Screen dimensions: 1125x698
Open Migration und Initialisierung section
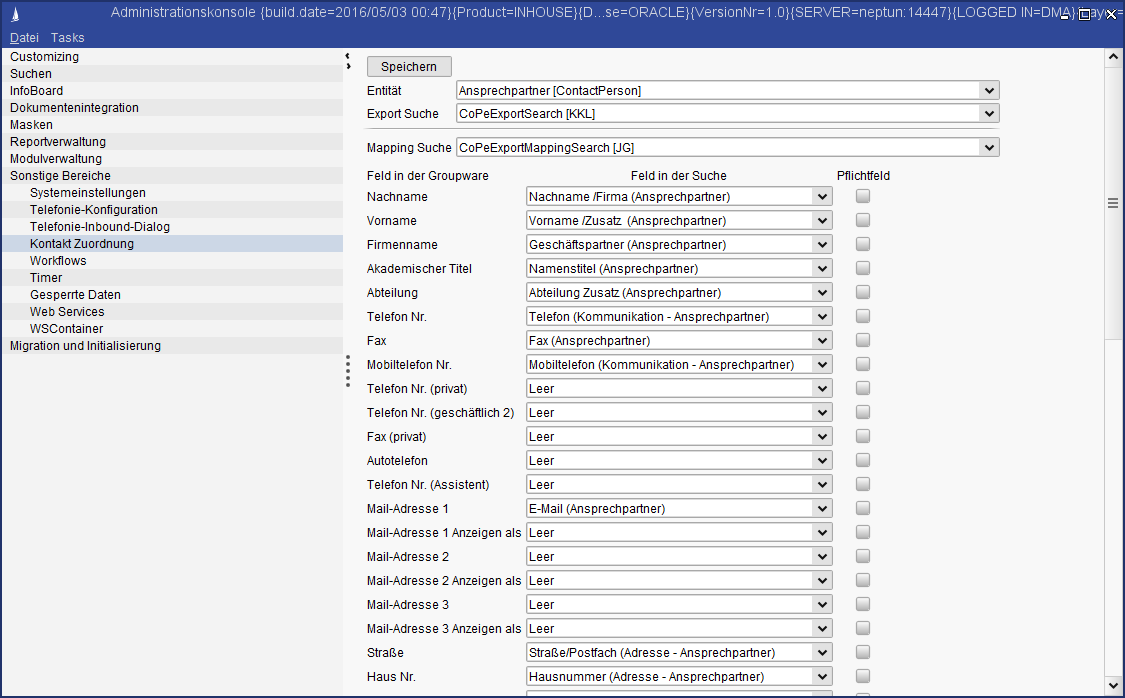[x=85, y=346]
